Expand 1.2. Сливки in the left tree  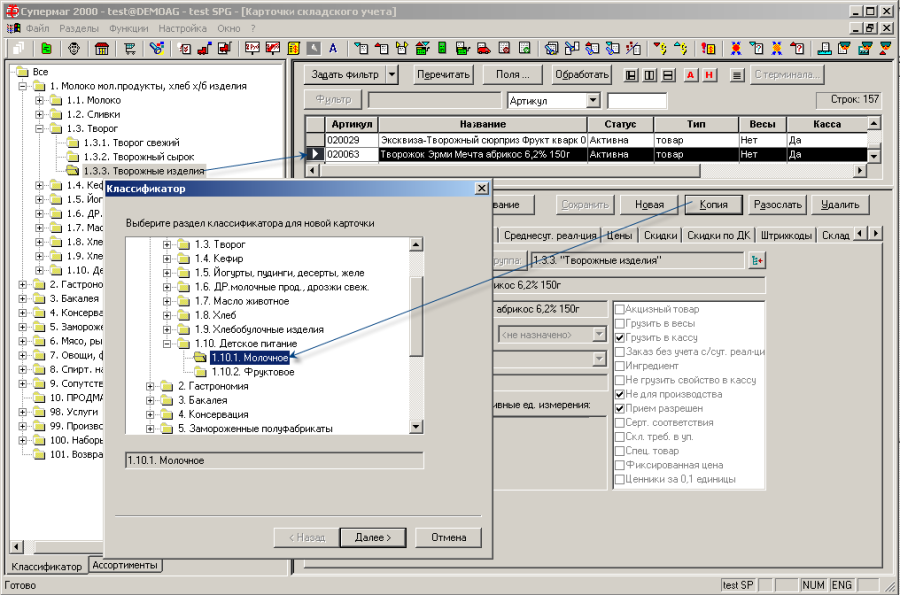point(39,114)
